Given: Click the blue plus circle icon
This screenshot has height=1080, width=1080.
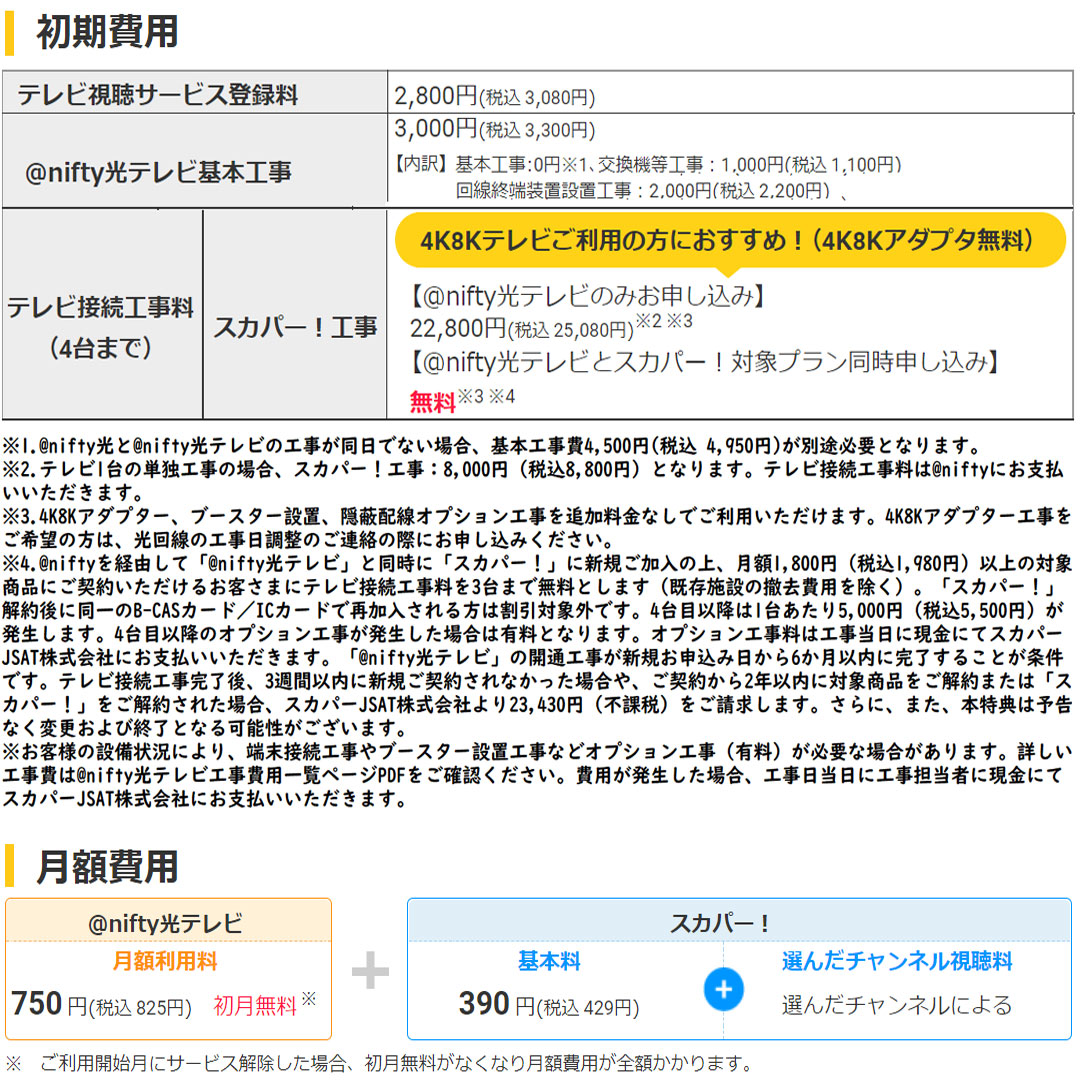Looking at the screenshot, I should (x=723, y=990).
